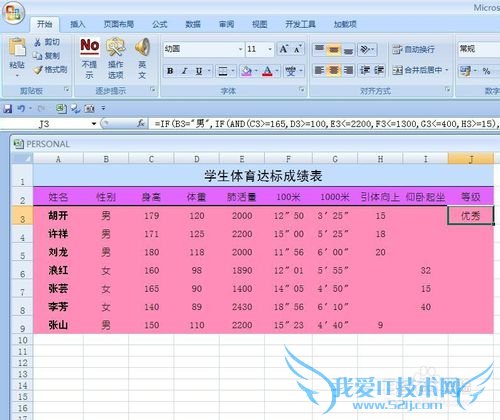The width and height of the screenshot is (500, 420).
Task: Expand the clipboard group dialog launcher
Action: pyautogui.click(x=67, y=89)
